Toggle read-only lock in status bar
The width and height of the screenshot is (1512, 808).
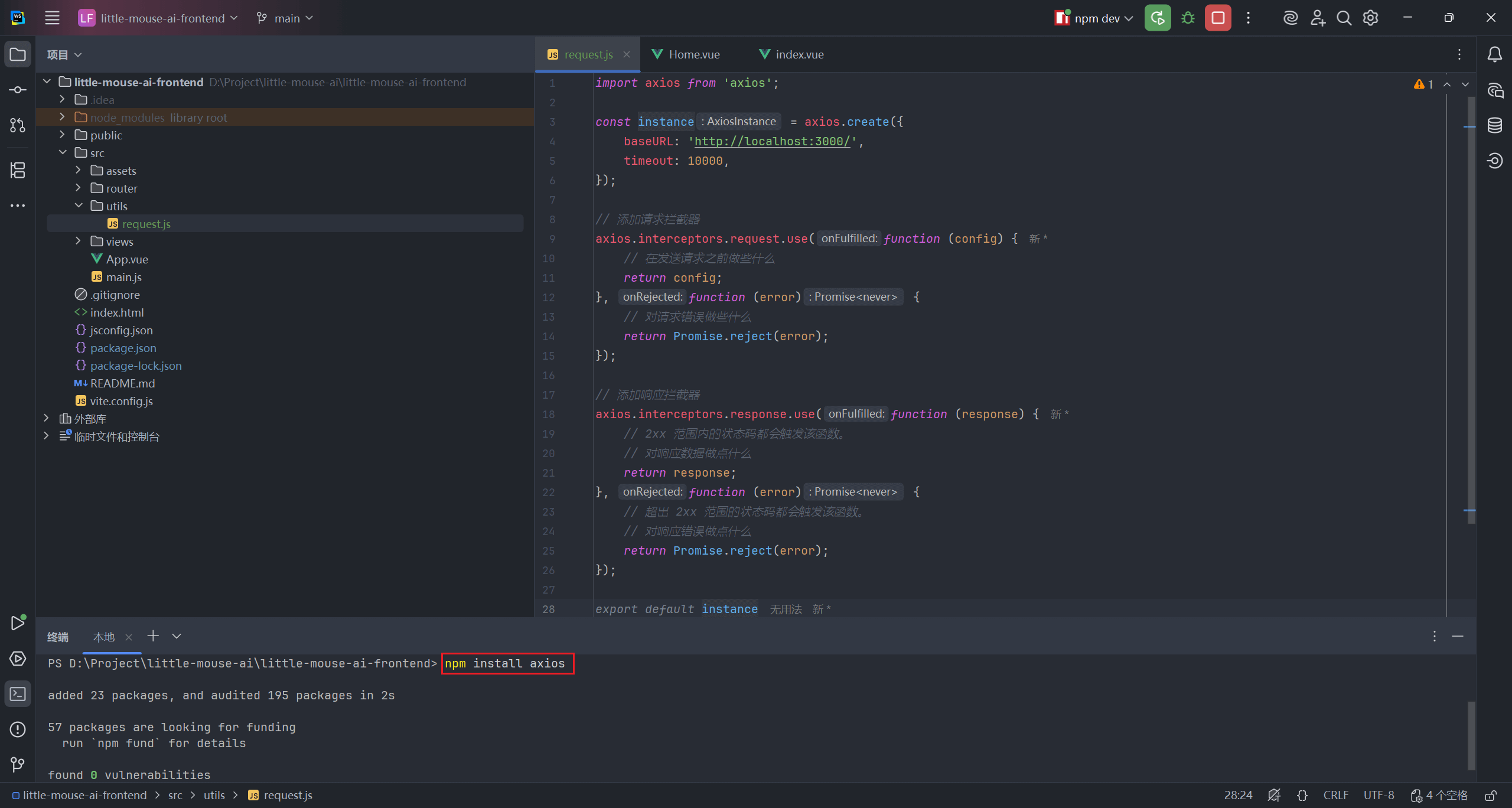point(1491,796)
